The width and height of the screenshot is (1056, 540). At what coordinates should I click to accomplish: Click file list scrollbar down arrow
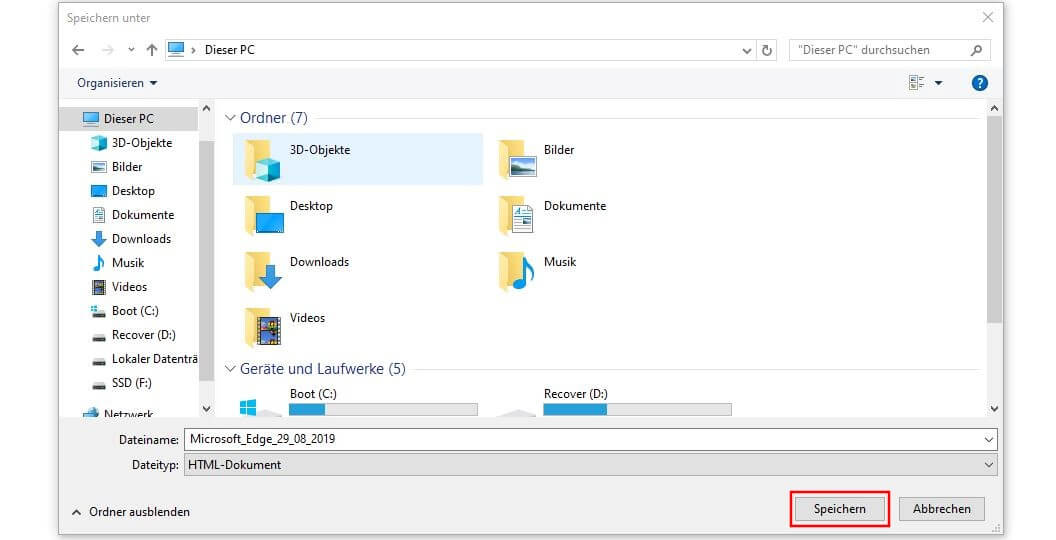tap(994, 408)
